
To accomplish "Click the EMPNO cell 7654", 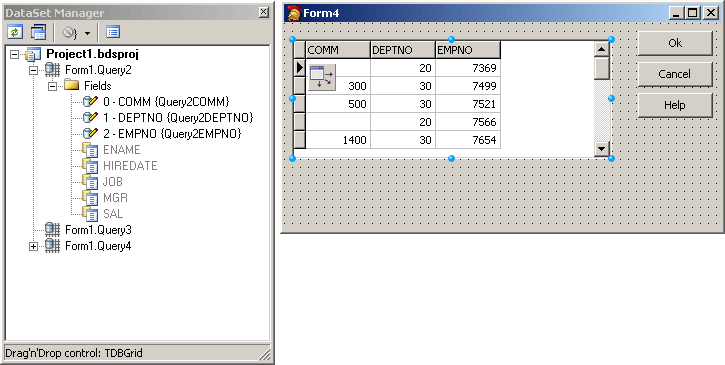I will tap(468, 140).
